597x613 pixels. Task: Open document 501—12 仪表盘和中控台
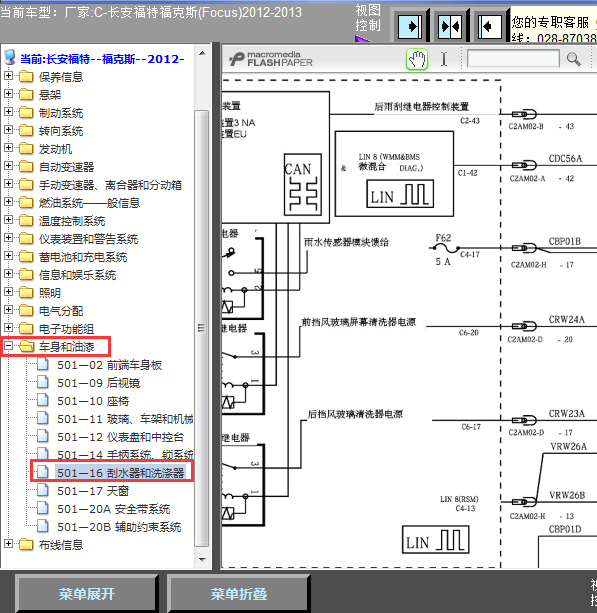[x=120, y=437]
